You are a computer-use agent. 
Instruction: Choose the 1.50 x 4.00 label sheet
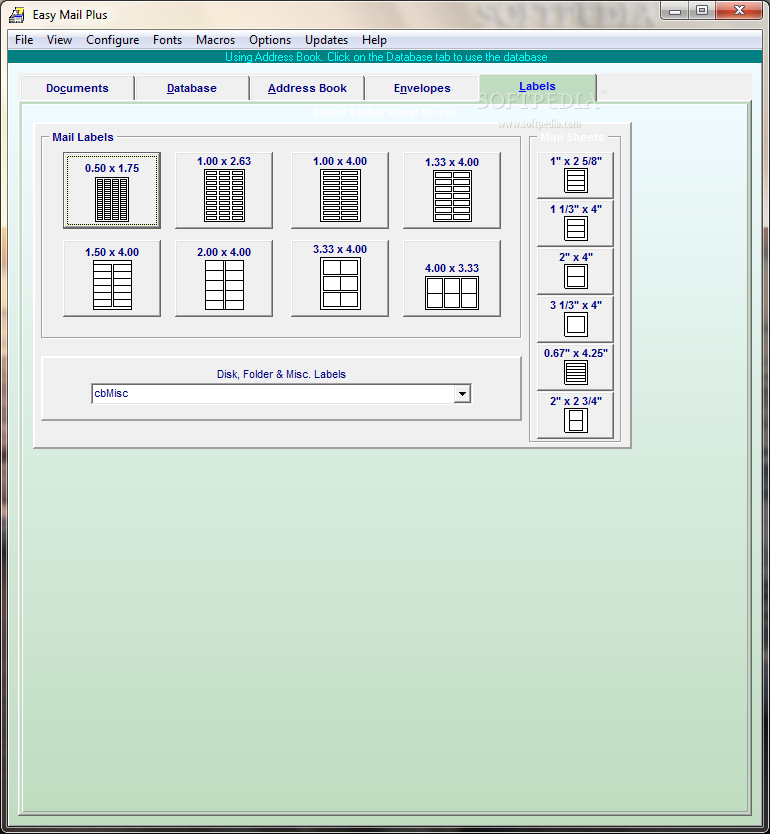tap(112, 278)
